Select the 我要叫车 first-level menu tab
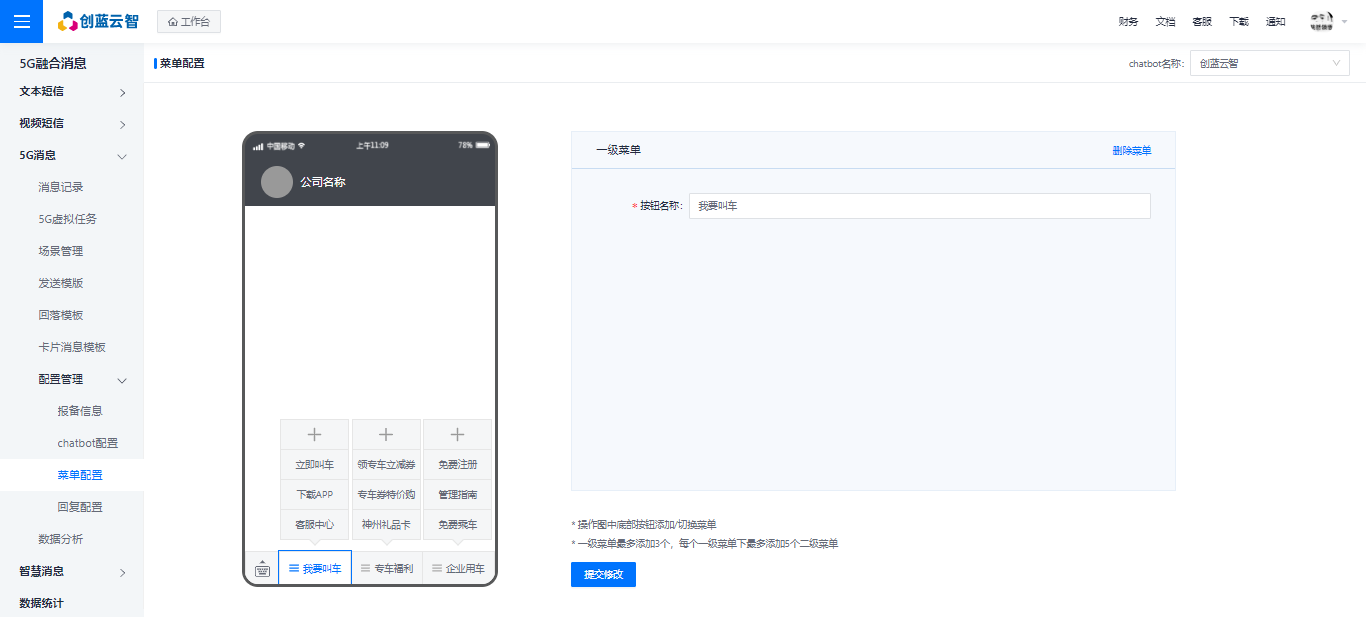Screen dimensions: 1366x617 coord(315,568)
